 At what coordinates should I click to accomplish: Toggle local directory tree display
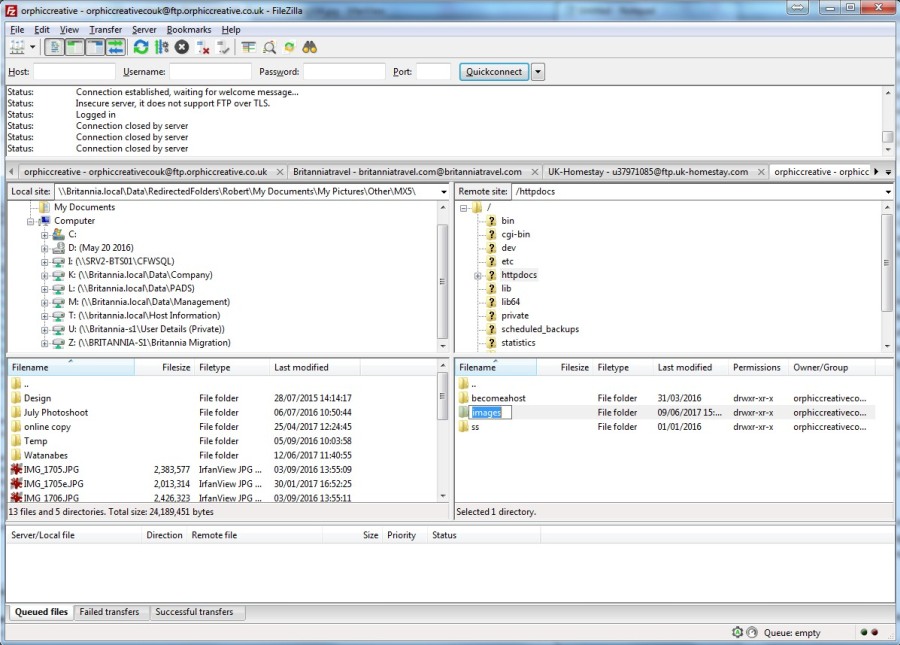click(75, 48)
